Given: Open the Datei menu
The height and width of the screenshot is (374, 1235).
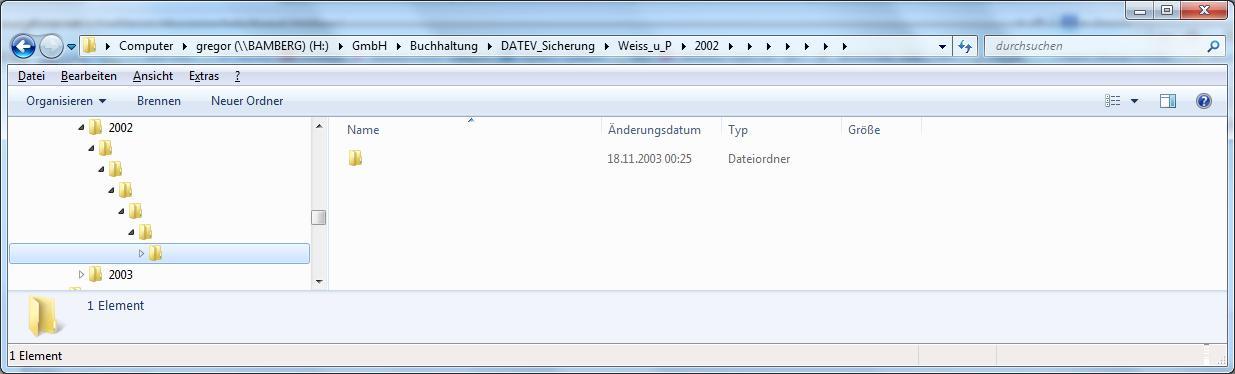Looking at the screenshot, I should pos(31,76).
